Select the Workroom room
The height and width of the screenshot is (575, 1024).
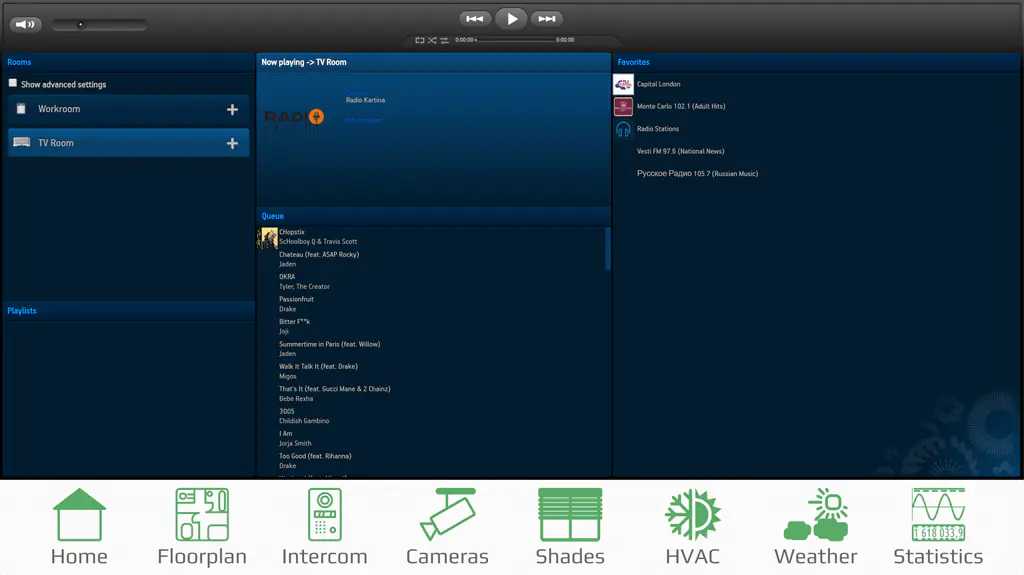(x=129, y=109)
